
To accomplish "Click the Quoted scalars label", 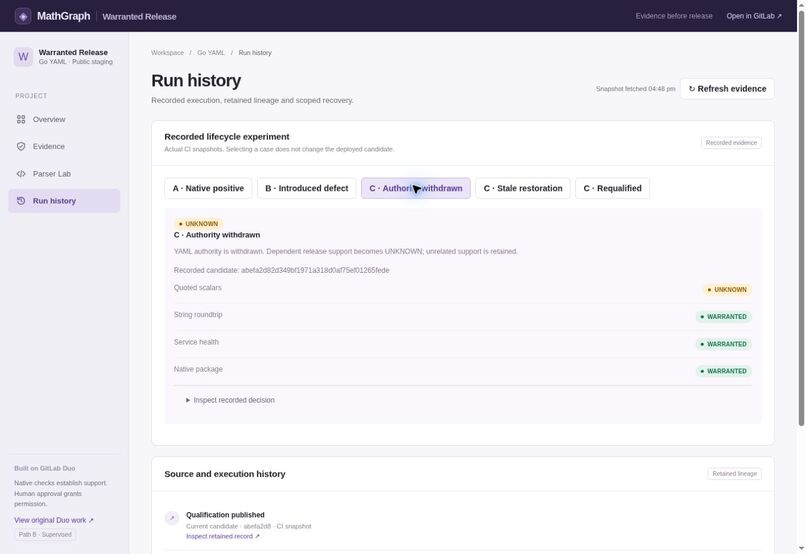I will (198, 287).
